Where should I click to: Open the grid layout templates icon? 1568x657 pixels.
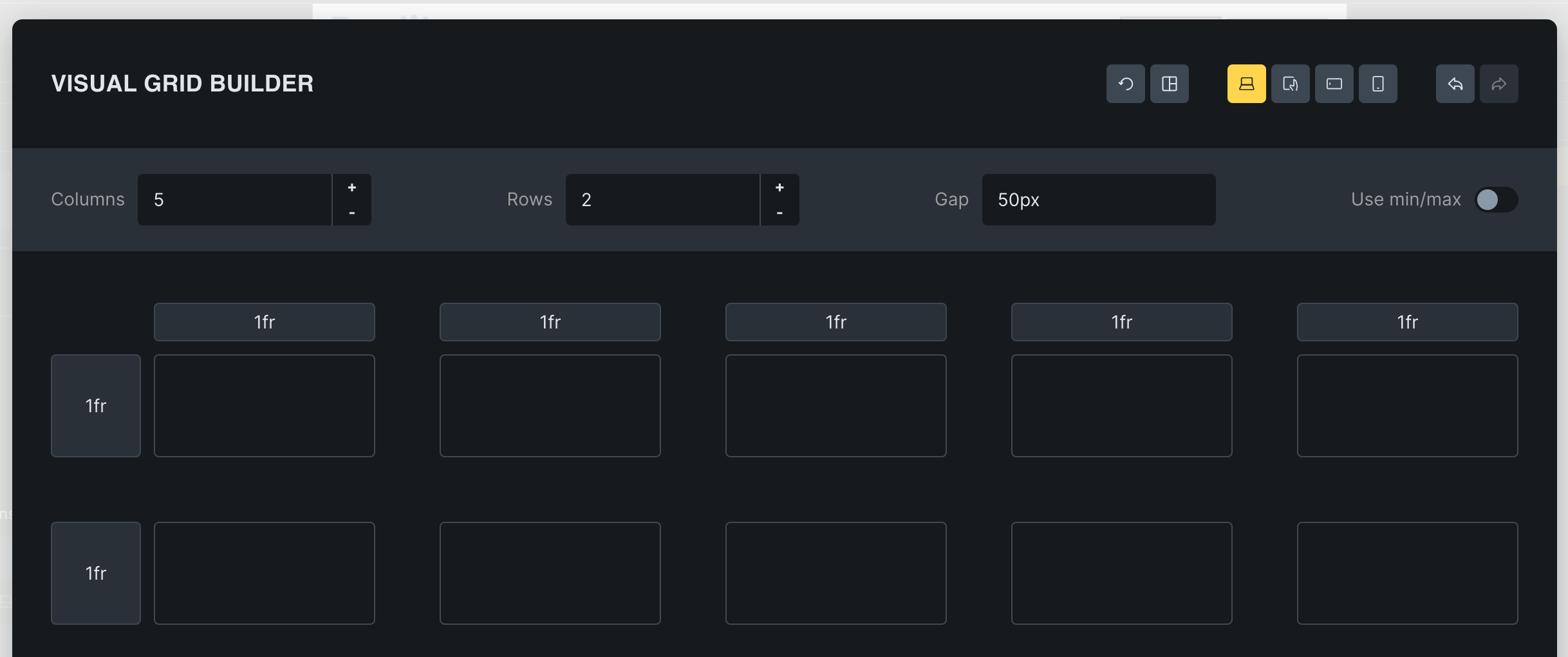[1169, 84]
